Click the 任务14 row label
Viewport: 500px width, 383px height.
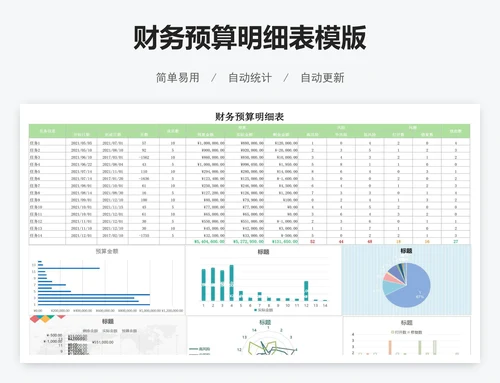(36, 235)
